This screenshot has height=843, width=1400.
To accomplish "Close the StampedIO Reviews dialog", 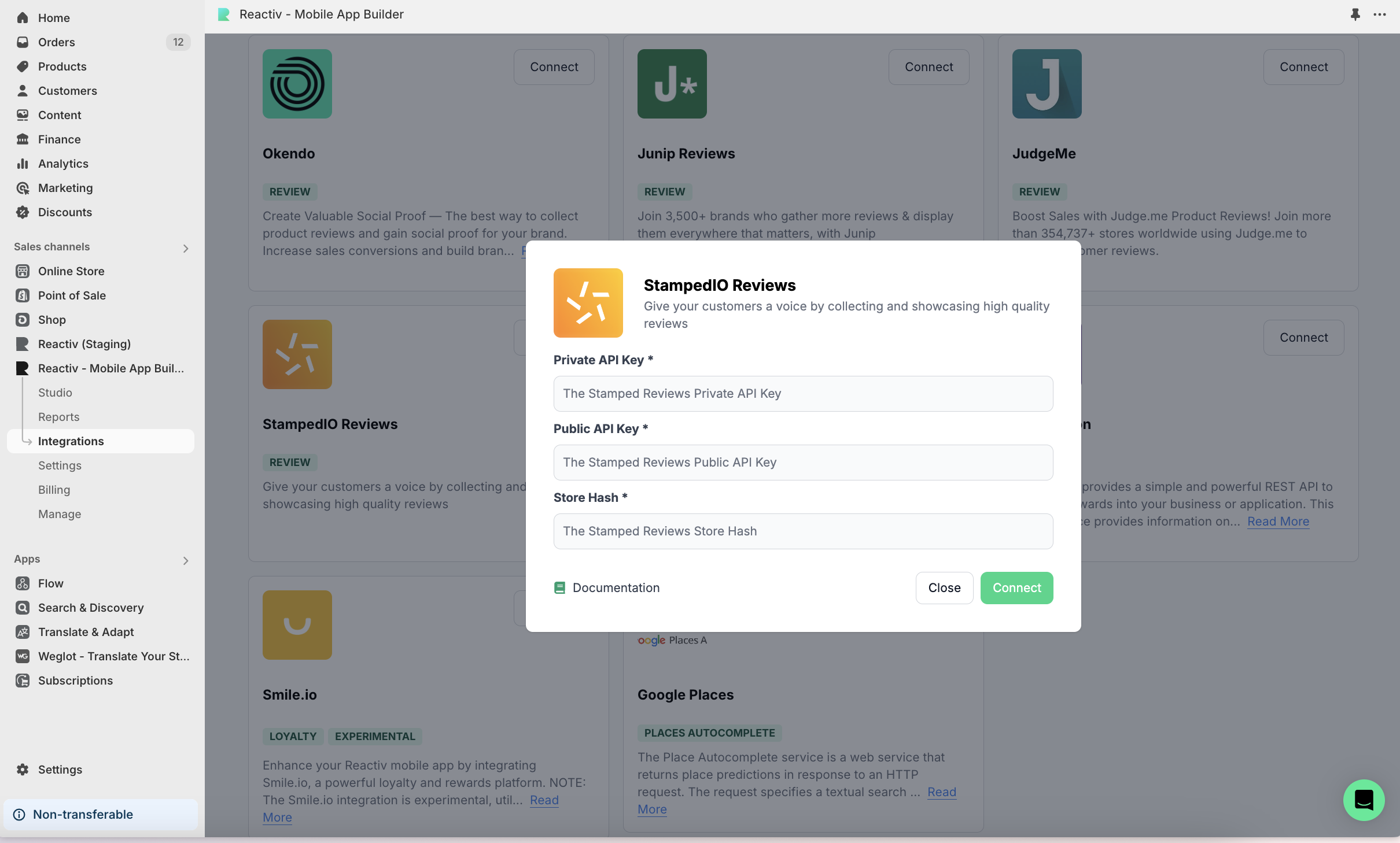I will coord(944,588).
